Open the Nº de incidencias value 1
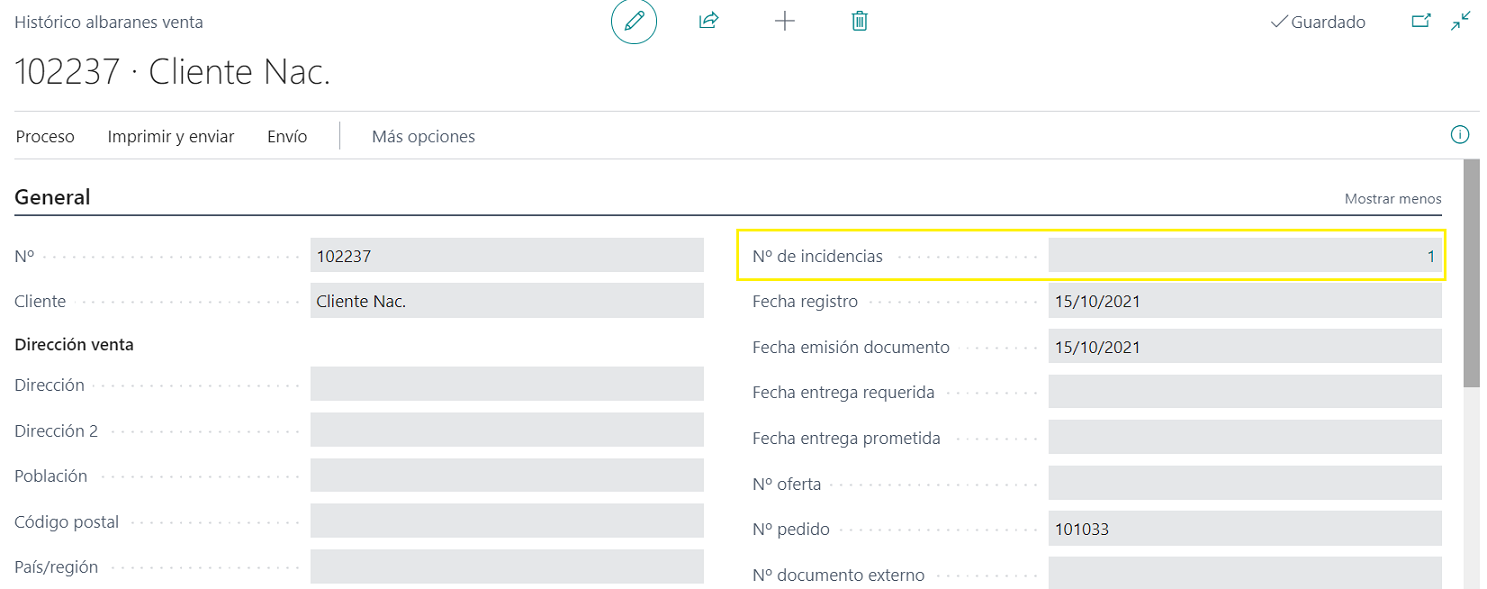Screen dimensions: 1487x589 [1430, 256]
